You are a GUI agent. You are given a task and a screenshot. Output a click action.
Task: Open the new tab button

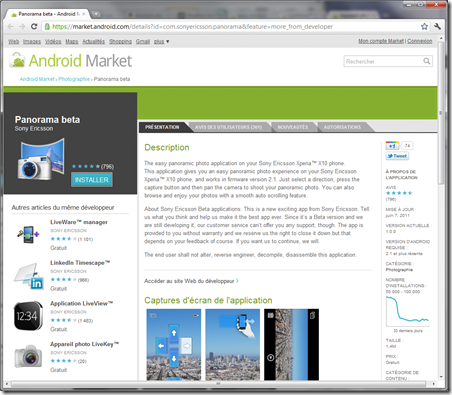tap(96, 14)
